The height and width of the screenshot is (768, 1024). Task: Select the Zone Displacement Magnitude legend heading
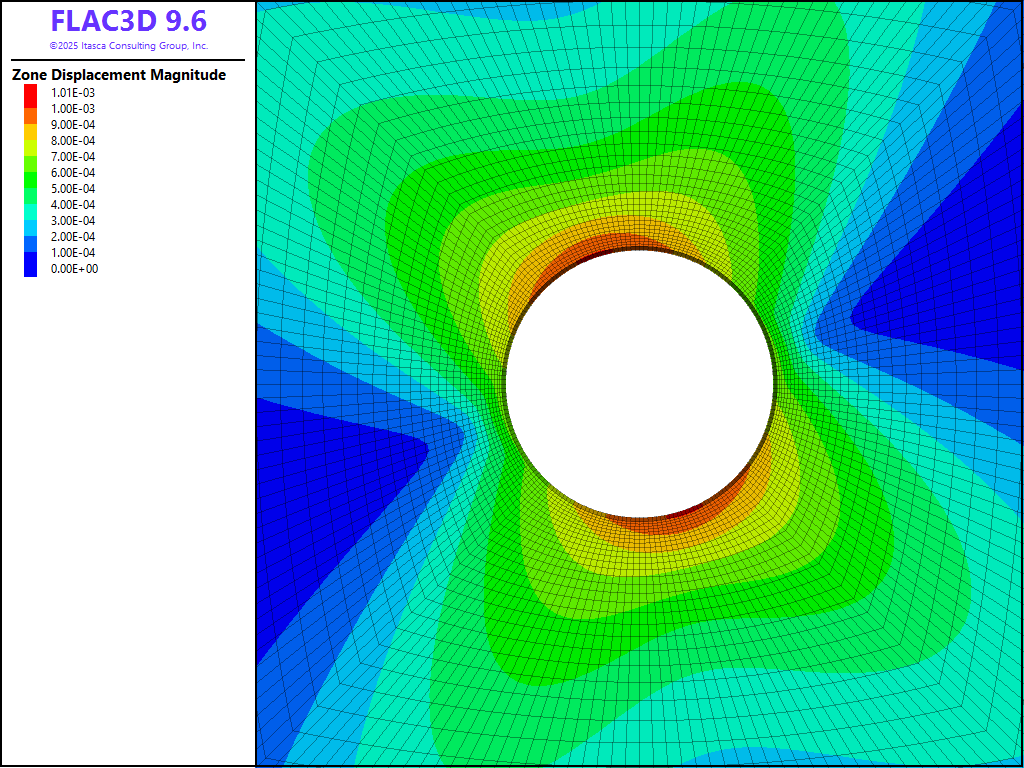[x=119, y=75]
